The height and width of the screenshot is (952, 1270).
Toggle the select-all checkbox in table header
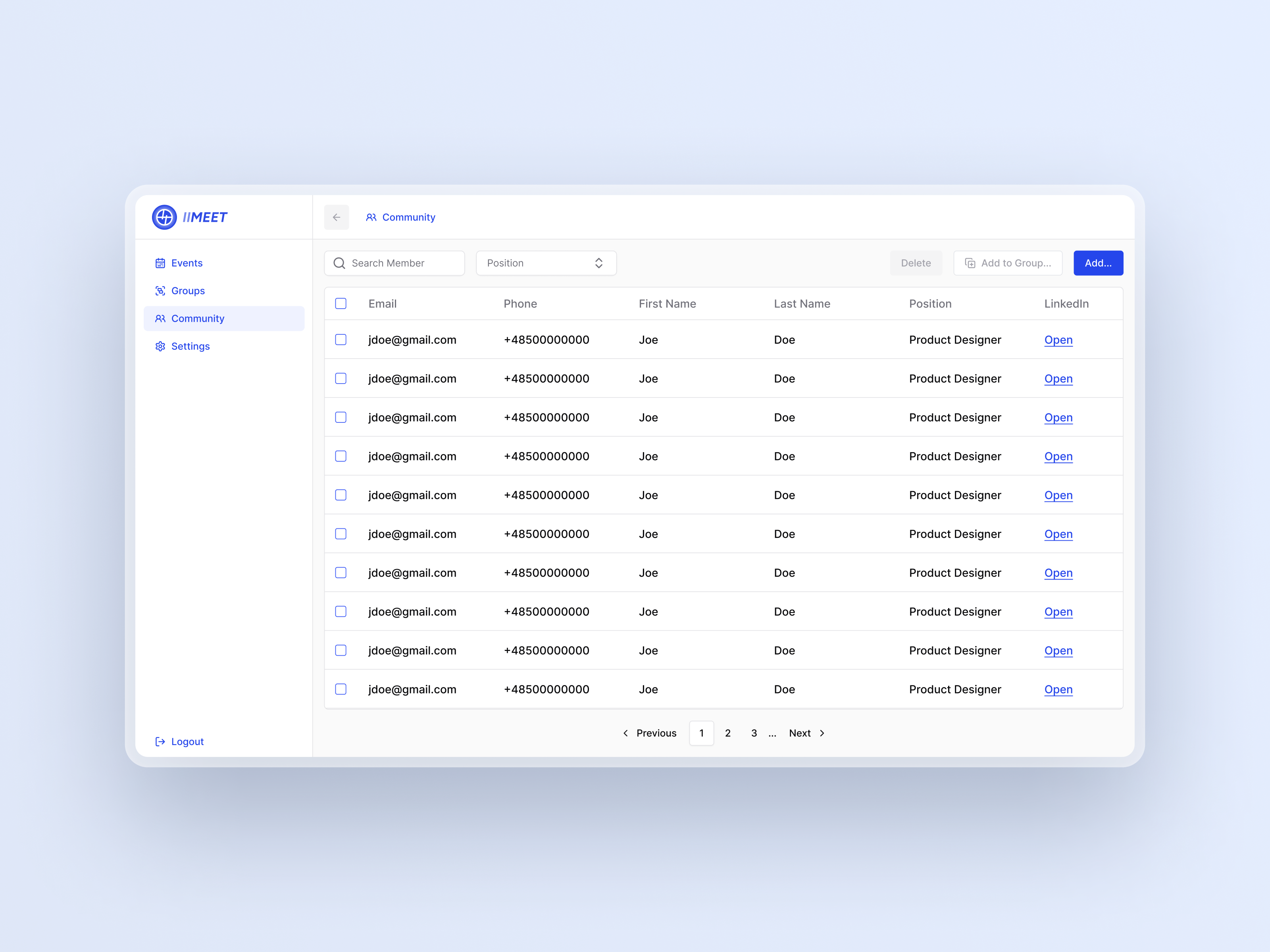341,303
